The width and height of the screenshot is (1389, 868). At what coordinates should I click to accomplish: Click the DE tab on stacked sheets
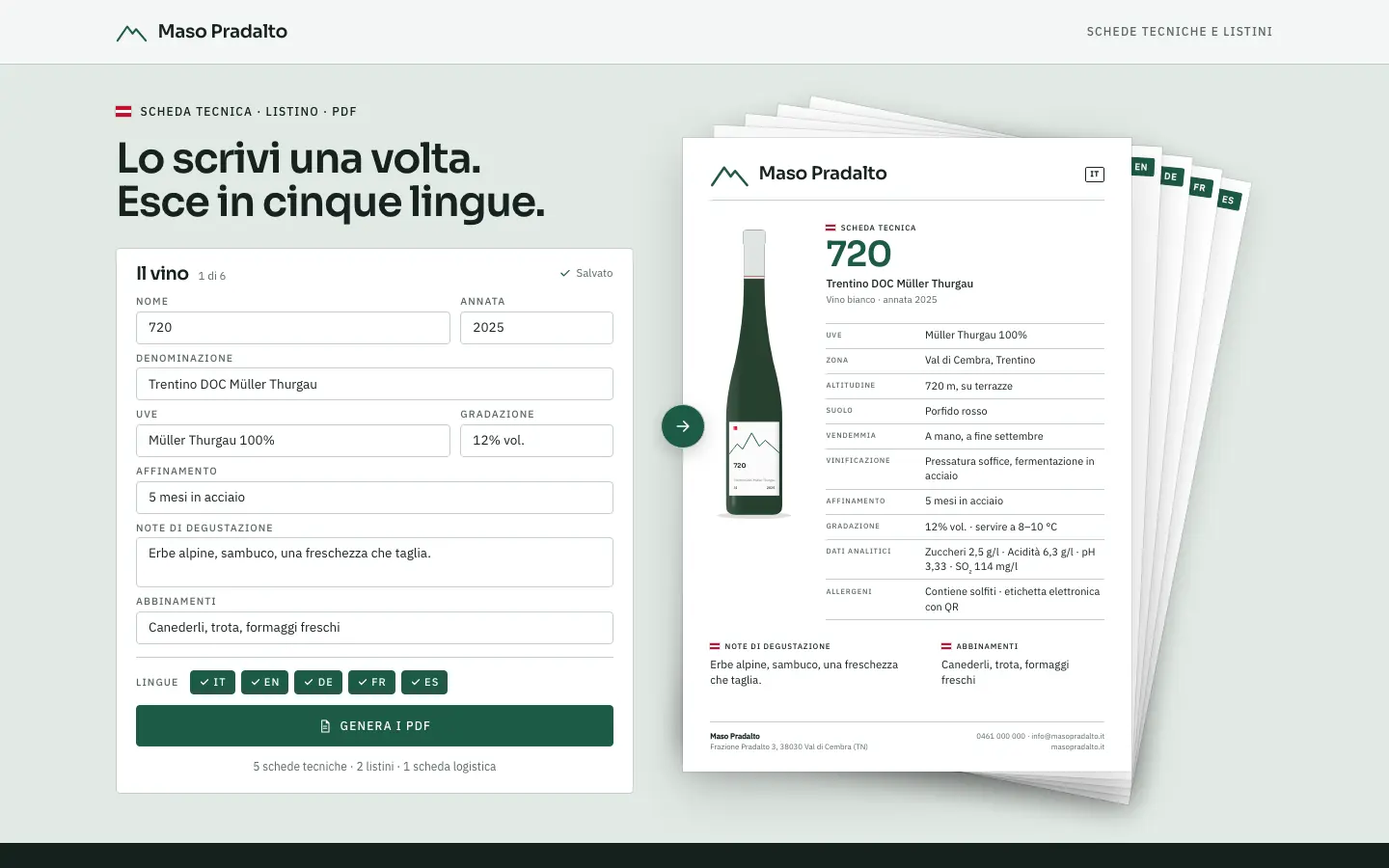click(x=1170, y=176)
